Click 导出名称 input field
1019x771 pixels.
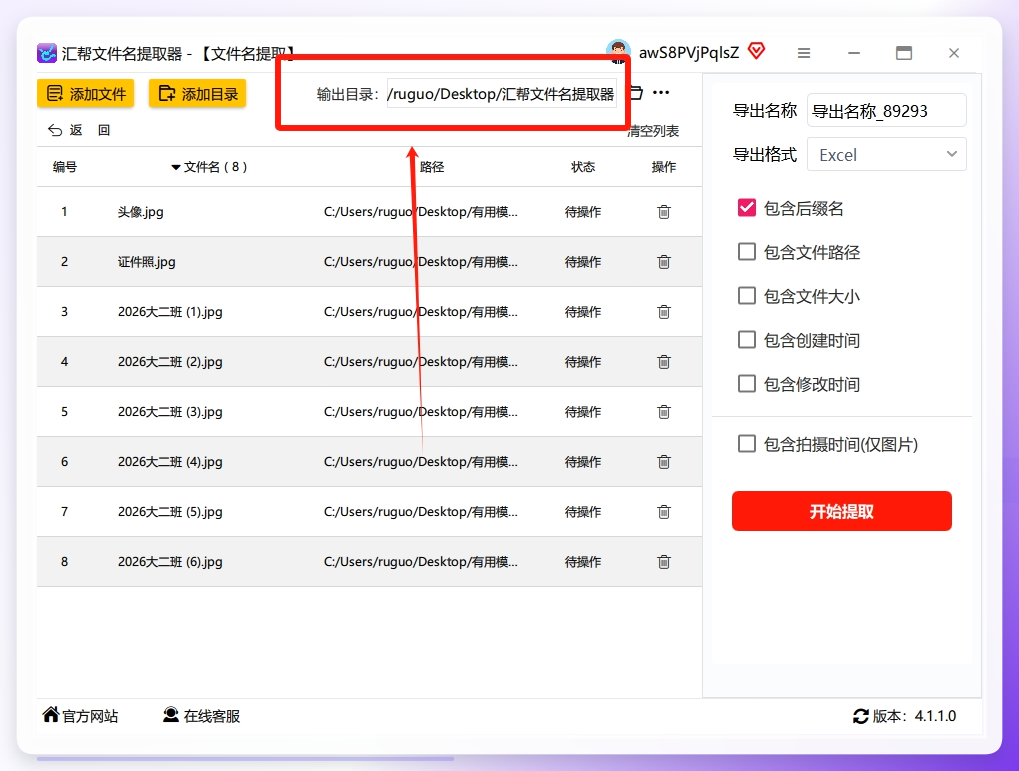coord(886,111)
